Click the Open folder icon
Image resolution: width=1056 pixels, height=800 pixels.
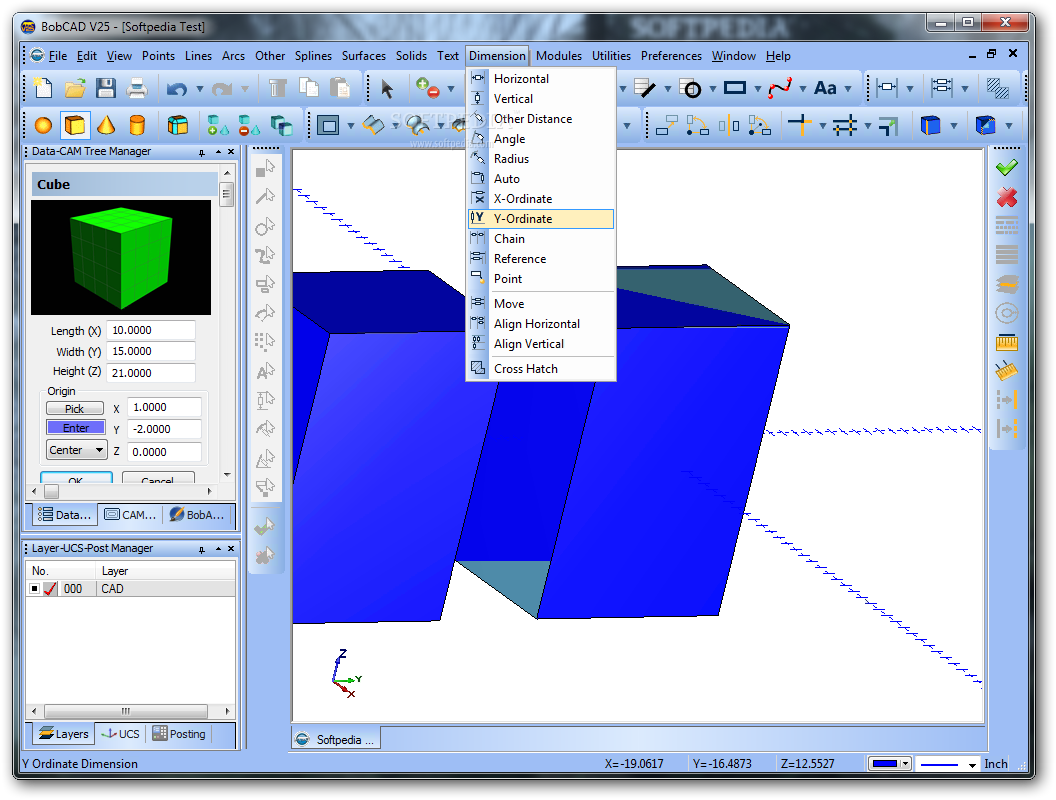75,88
